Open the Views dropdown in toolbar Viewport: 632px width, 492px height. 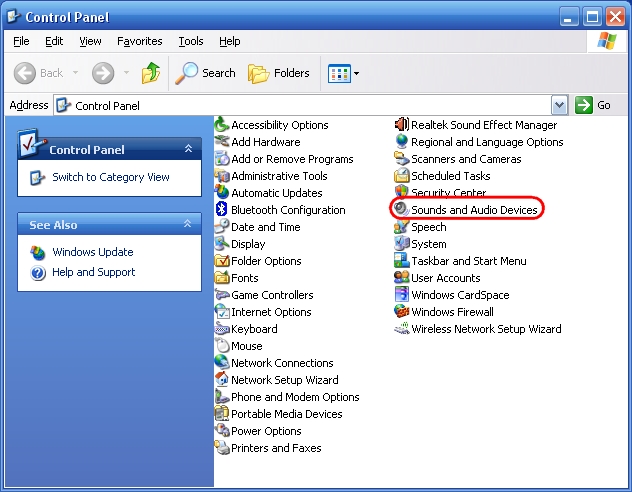(343, 73)
